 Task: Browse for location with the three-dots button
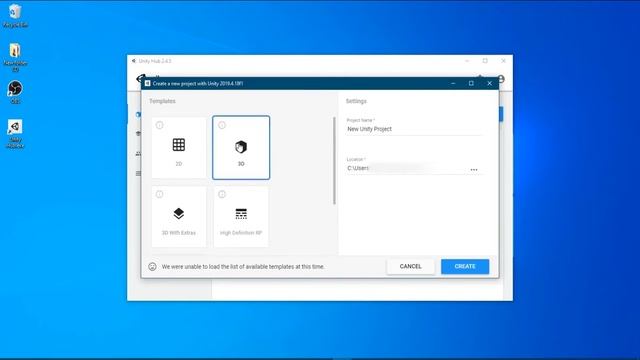(474, 169)
